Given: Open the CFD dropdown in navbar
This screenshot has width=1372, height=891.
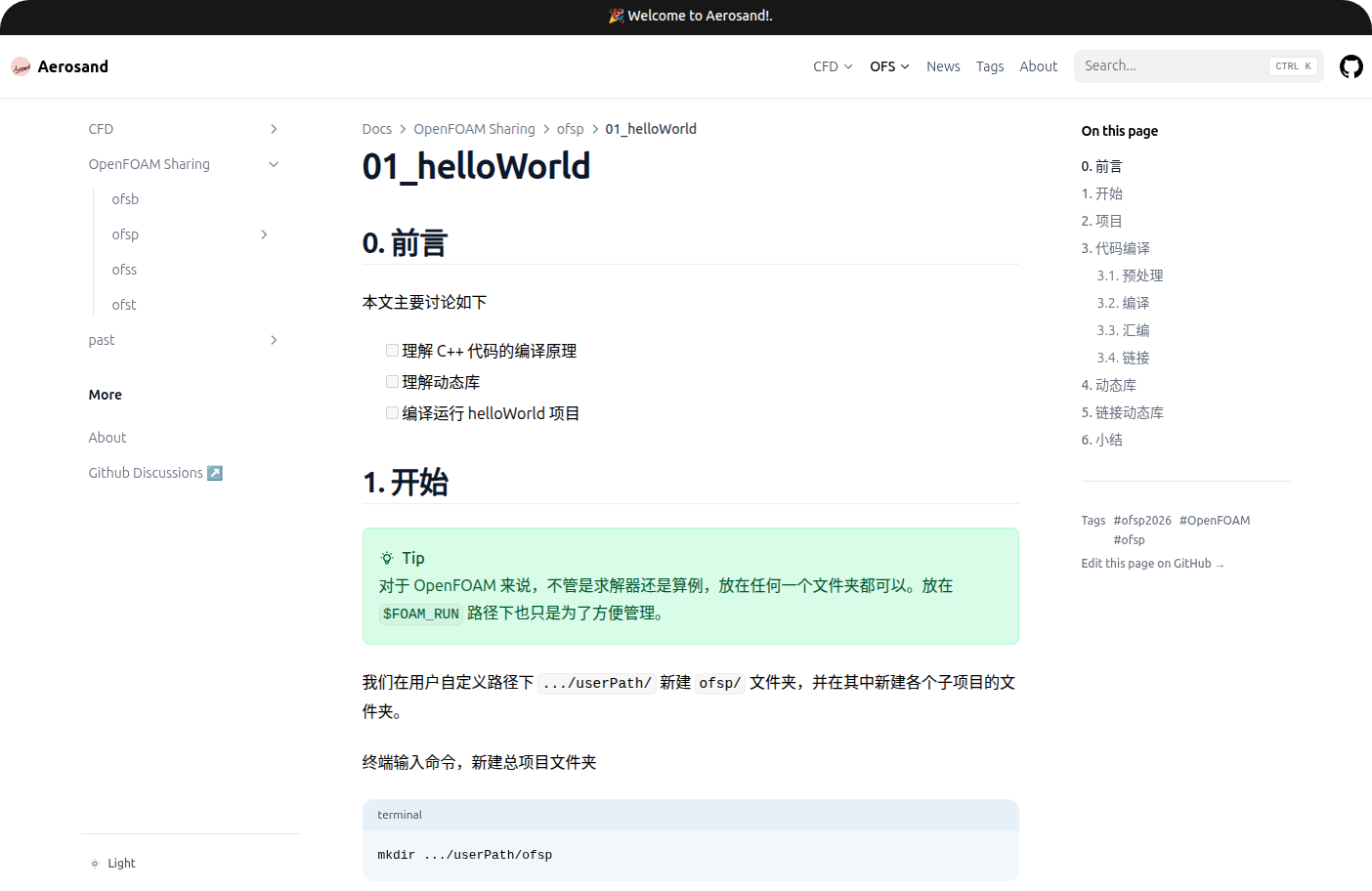Looking at the screenshot, I should click(x=833, y=66).
